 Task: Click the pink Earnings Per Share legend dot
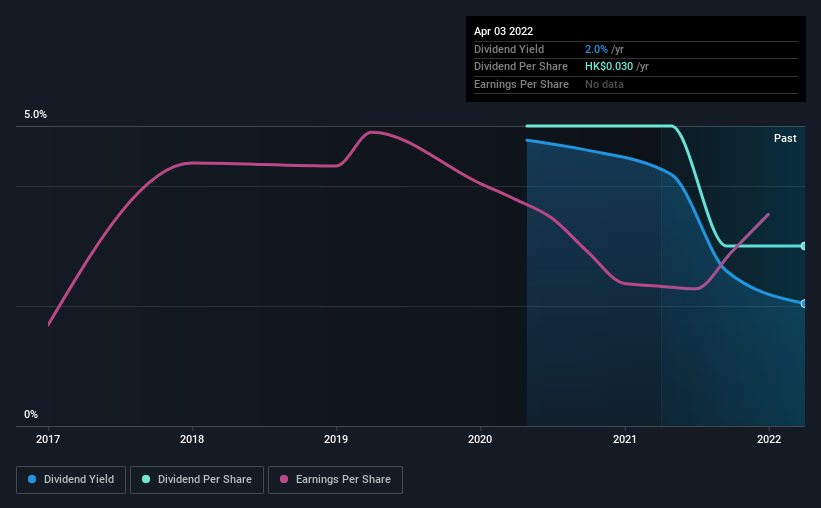coord(284,480)
